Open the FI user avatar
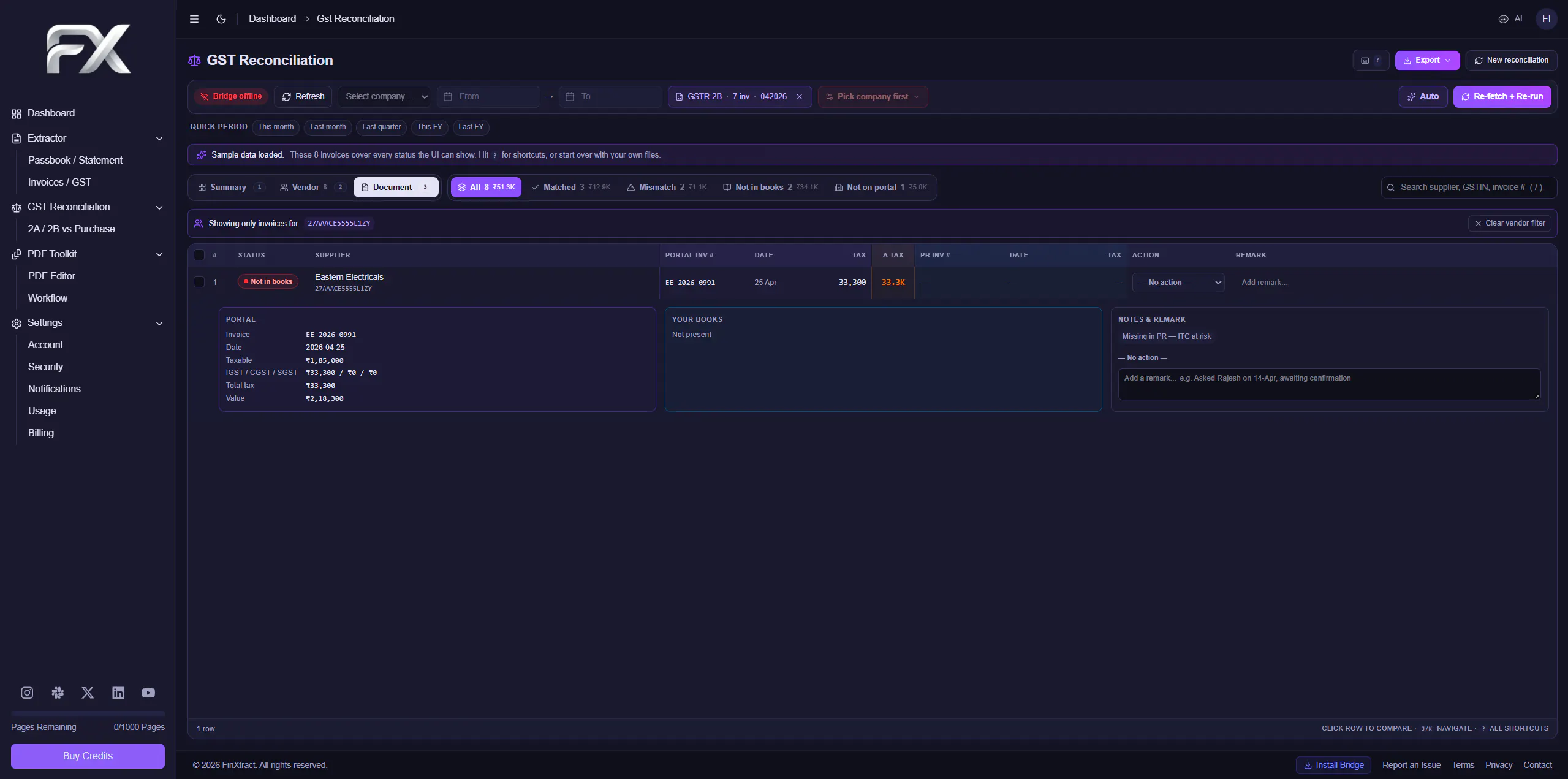Viewport: 1568px width, 779px height. click(x=1546, y=19)
